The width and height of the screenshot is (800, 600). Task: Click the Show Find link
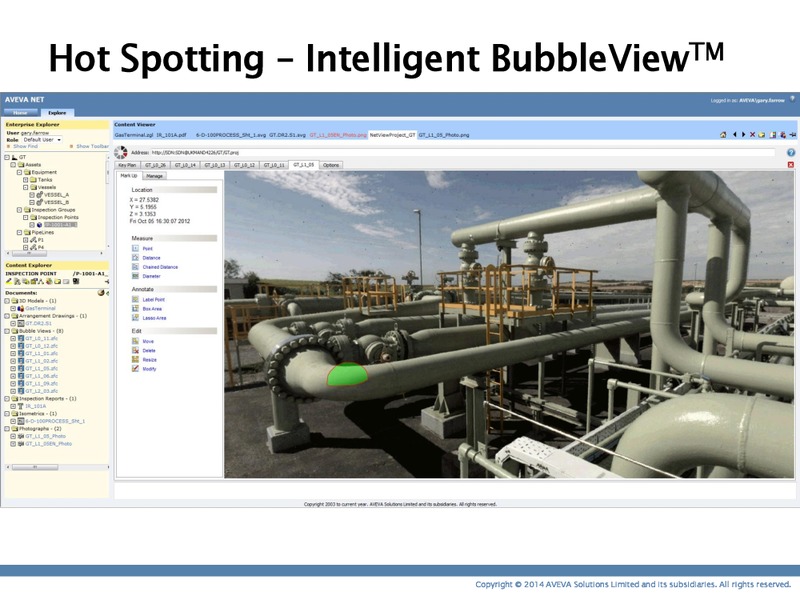[x=26, y=146]
